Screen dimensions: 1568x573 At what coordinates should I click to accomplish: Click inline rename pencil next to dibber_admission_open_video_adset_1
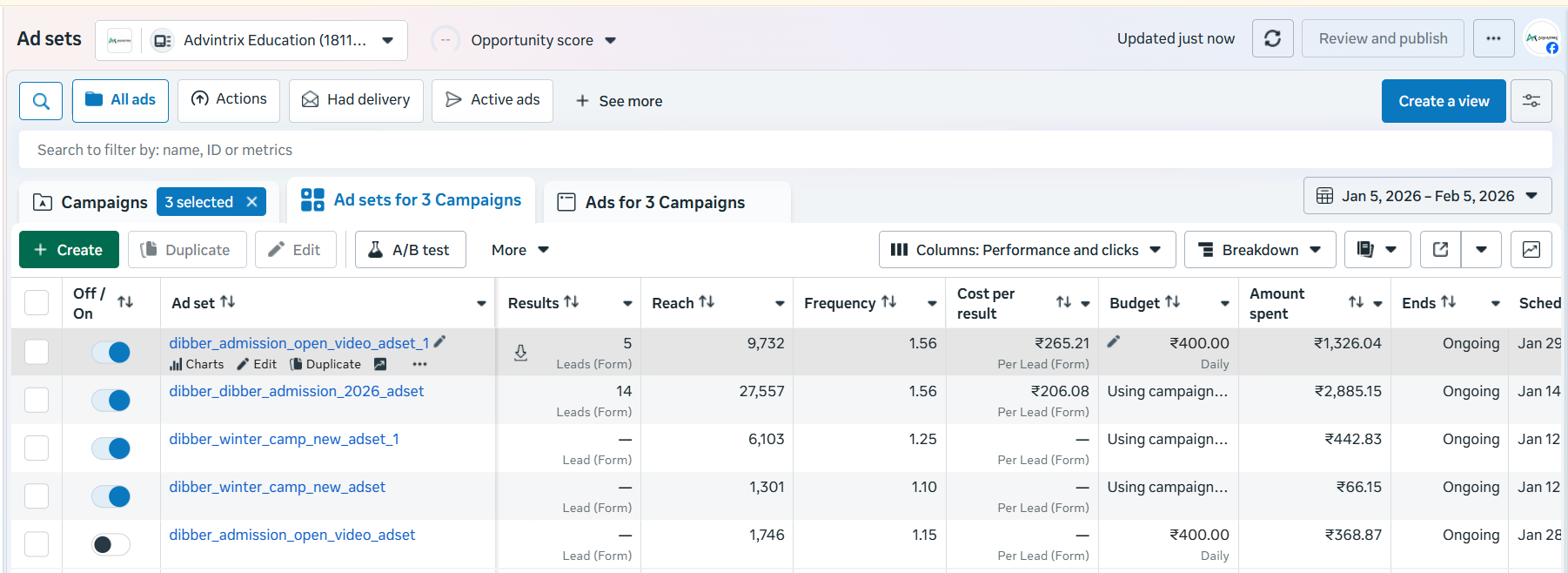439,342
